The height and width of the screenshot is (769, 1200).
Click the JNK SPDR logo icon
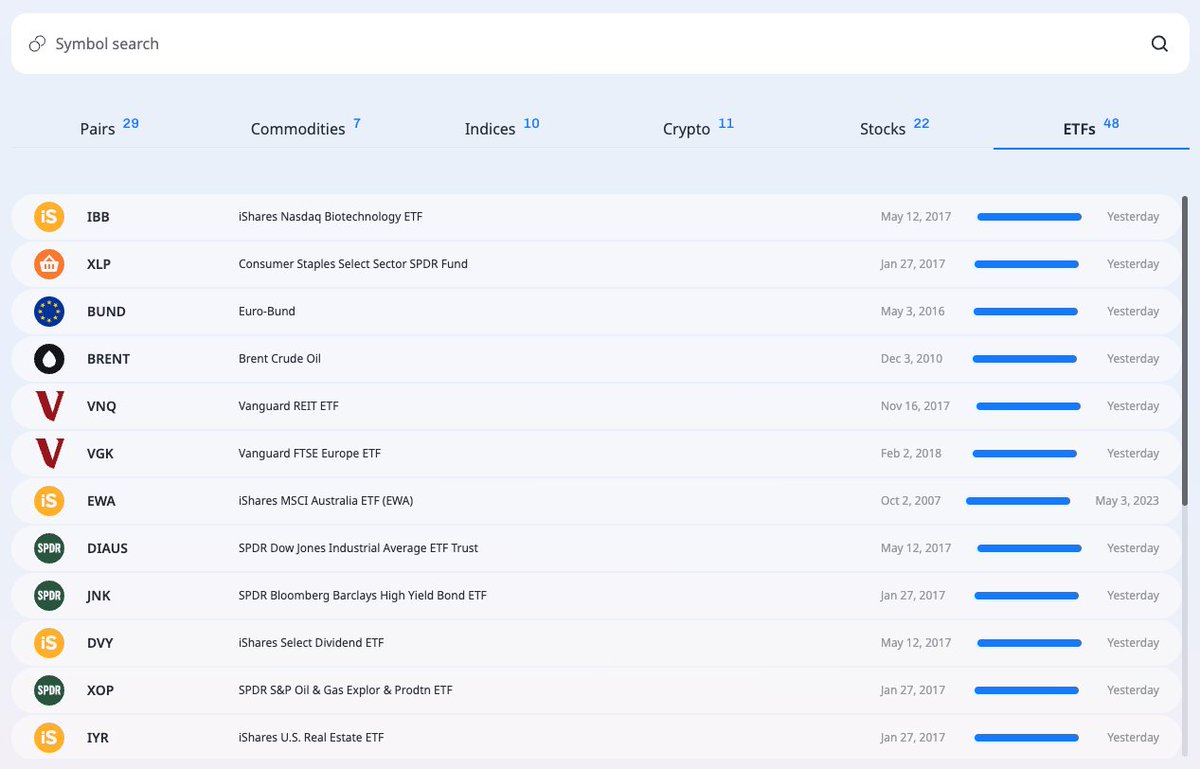tap(49, 595)
